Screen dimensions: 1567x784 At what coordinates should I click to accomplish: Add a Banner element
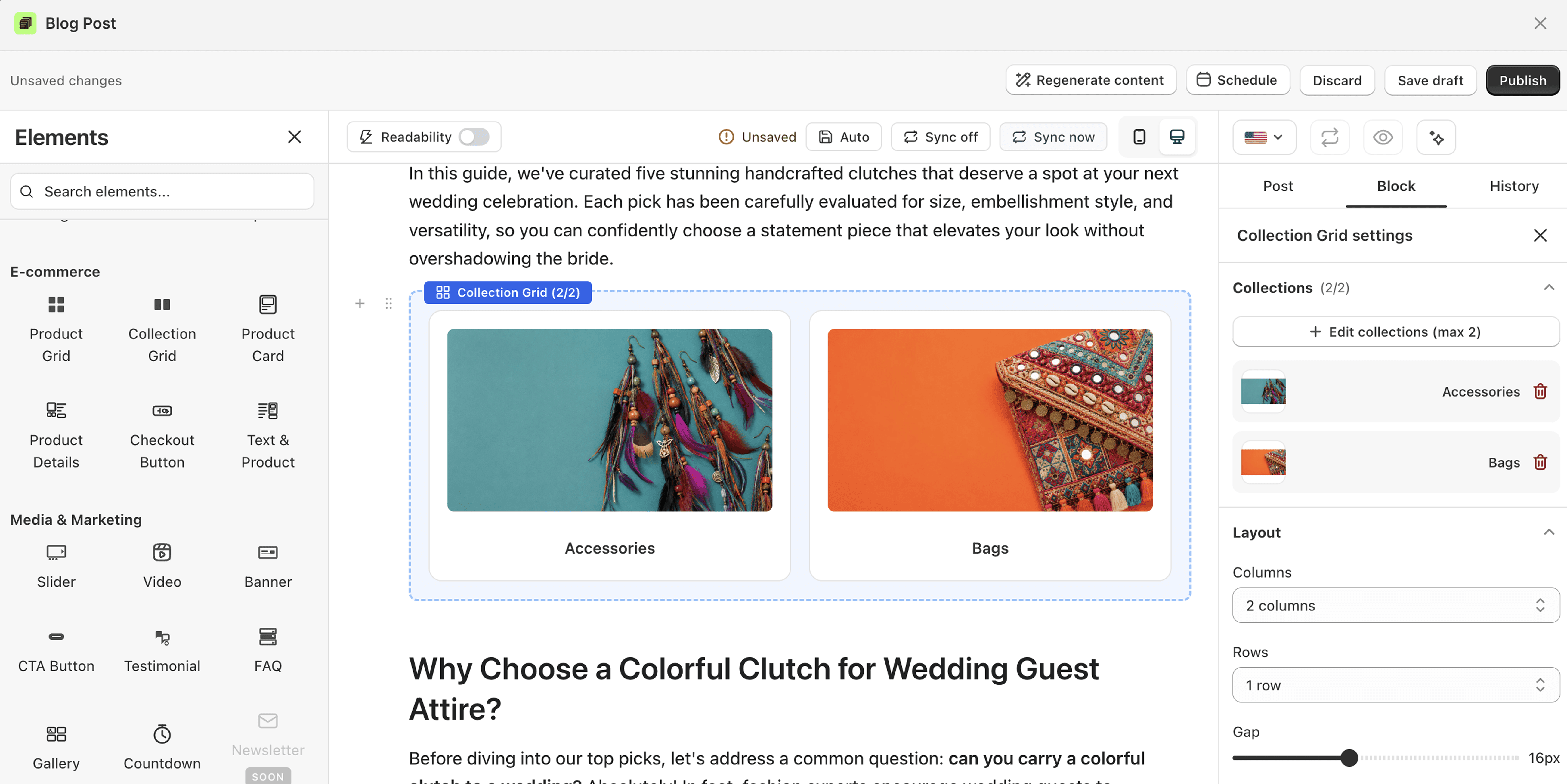(268, 566)
